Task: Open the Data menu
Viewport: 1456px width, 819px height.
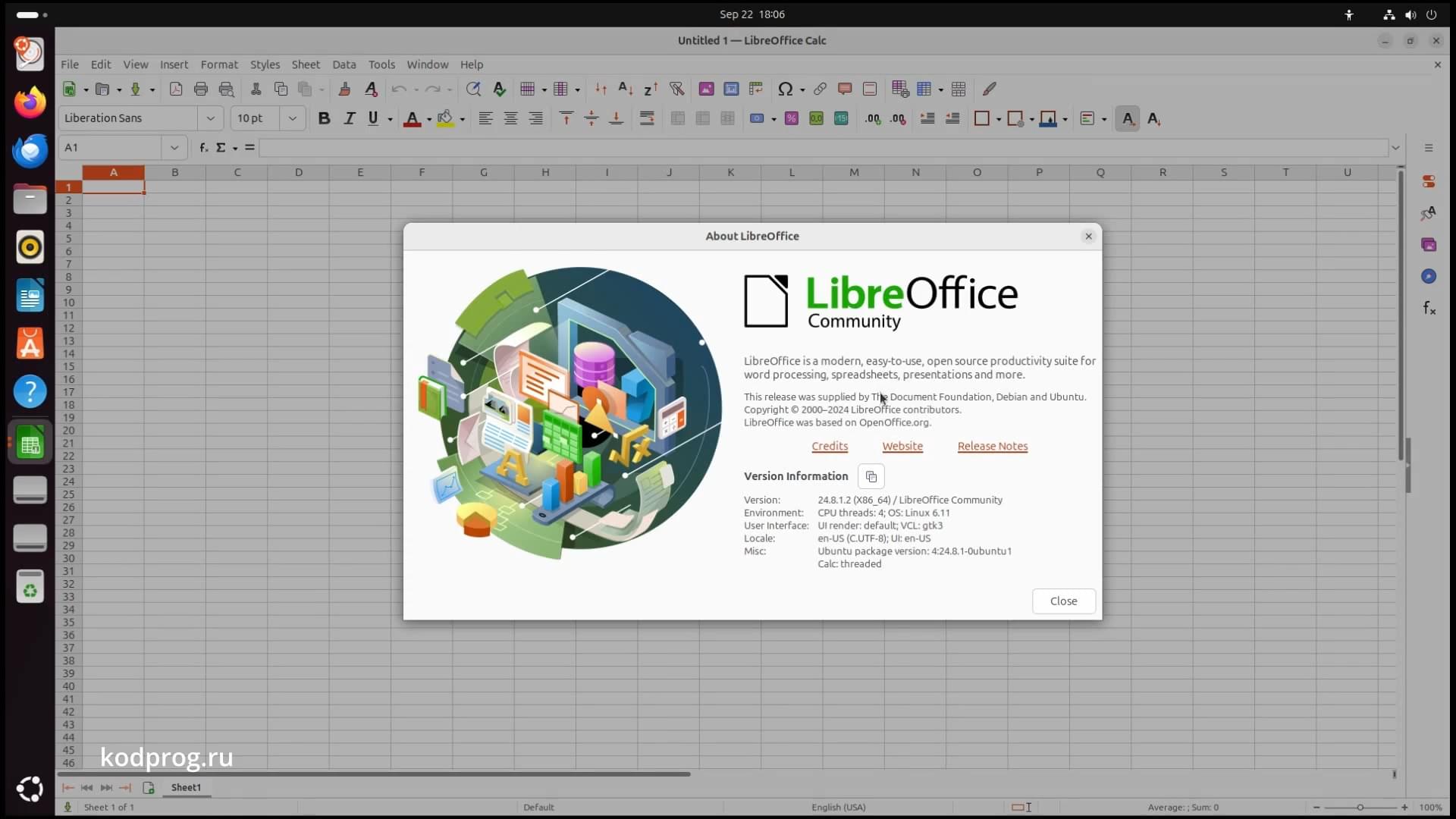Action: coord(344,64)
